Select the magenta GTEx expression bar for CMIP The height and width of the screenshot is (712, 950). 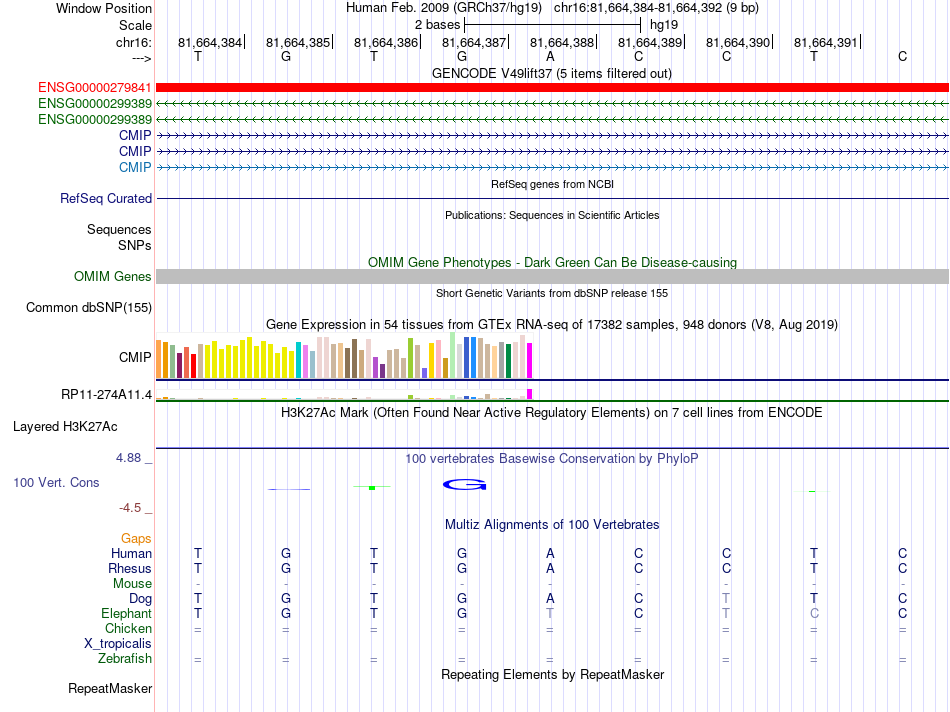(x=530, y=361)
